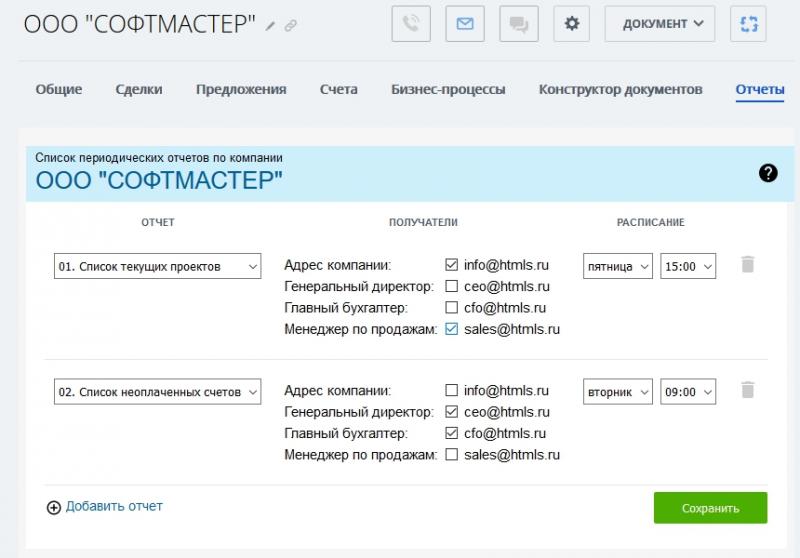Open settings via the gear icon
Viewport: 800px width, 558px height.
pyautogui.click(x=572, y=24)
